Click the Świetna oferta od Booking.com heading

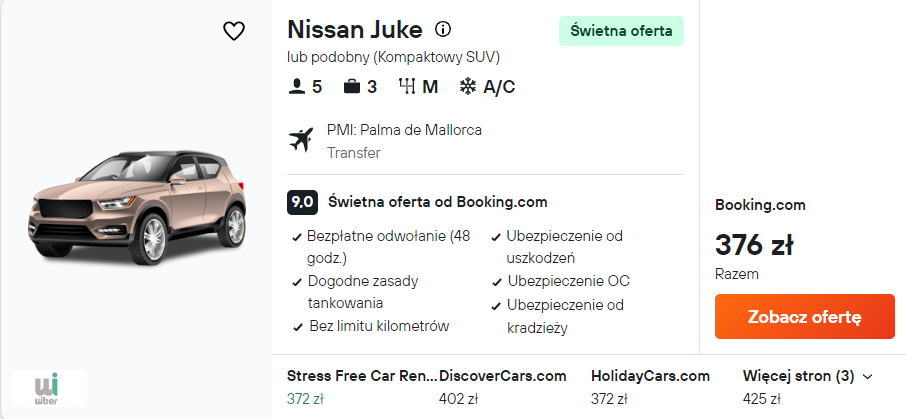click(x=437, y=202)
